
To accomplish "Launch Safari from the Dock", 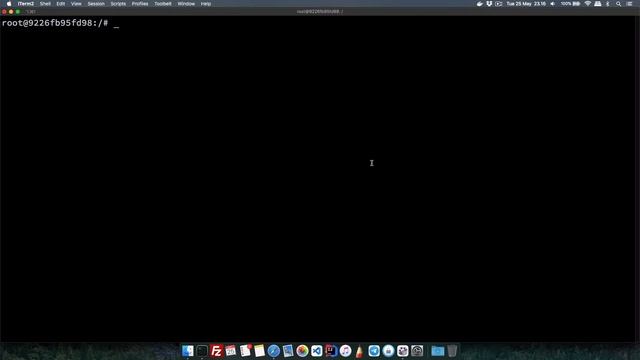I will click(274, 351).
